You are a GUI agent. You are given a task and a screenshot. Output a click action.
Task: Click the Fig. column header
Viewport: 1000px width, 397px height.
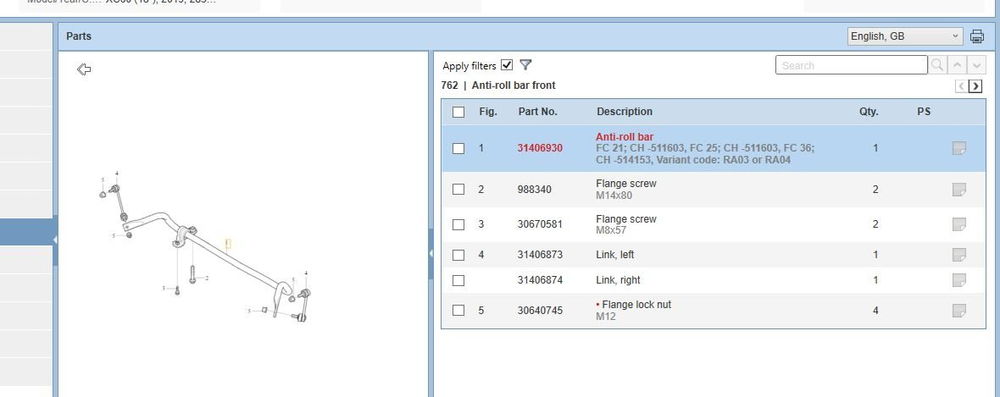coord(488,111)
